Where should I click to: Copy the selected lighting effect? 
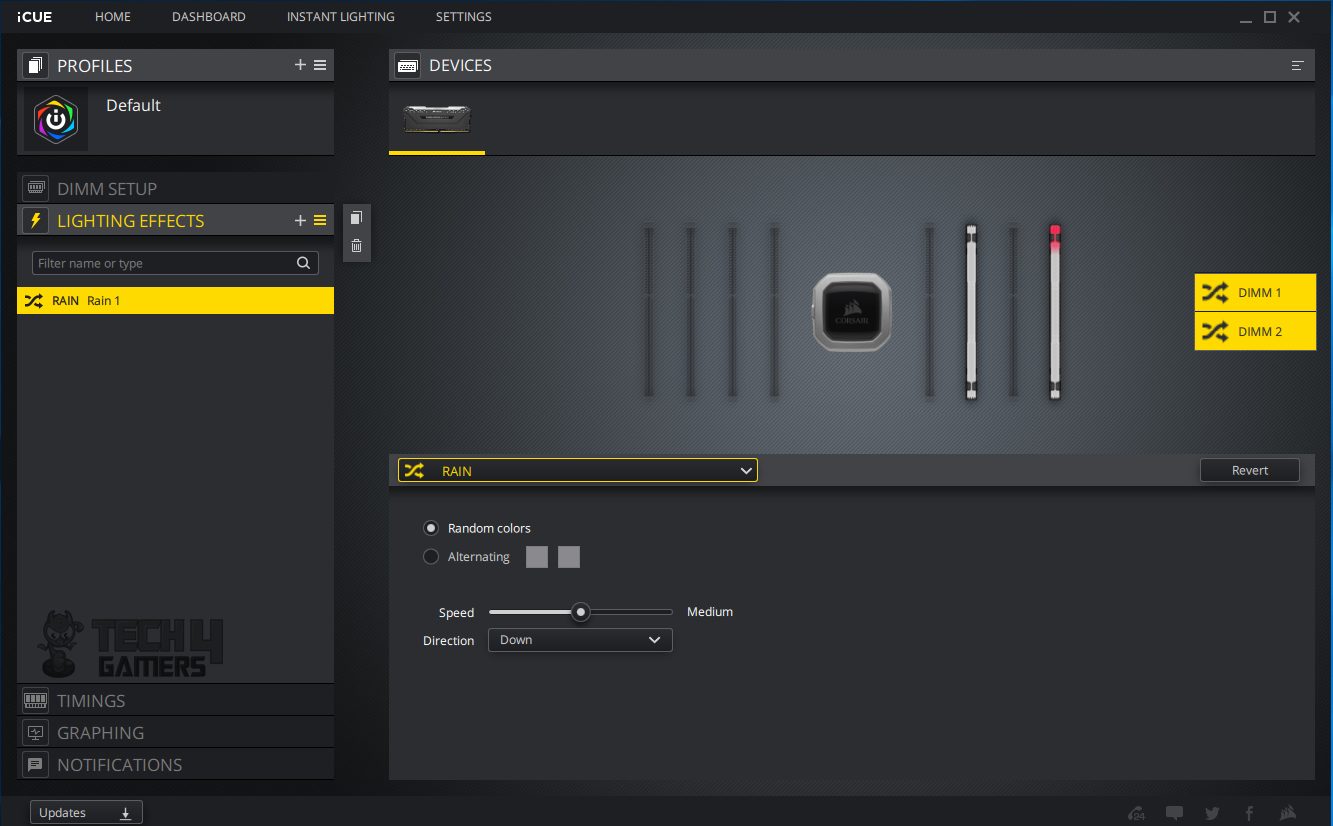(356, 218)
